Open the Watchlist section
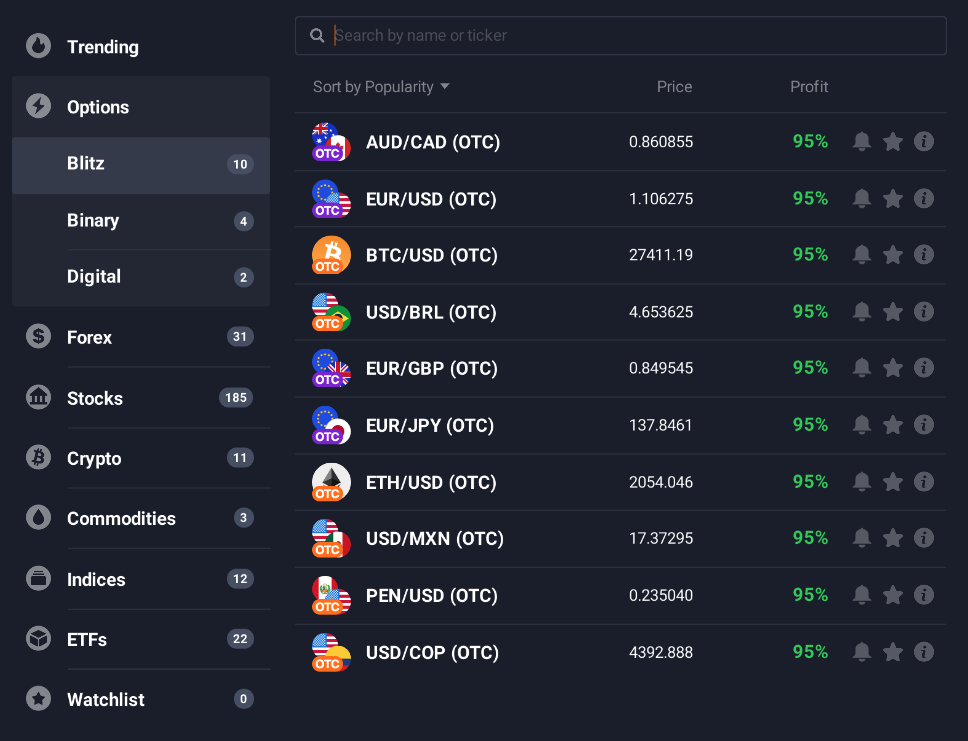Viewport: 968px width, 741px height. tap(105, 699)
